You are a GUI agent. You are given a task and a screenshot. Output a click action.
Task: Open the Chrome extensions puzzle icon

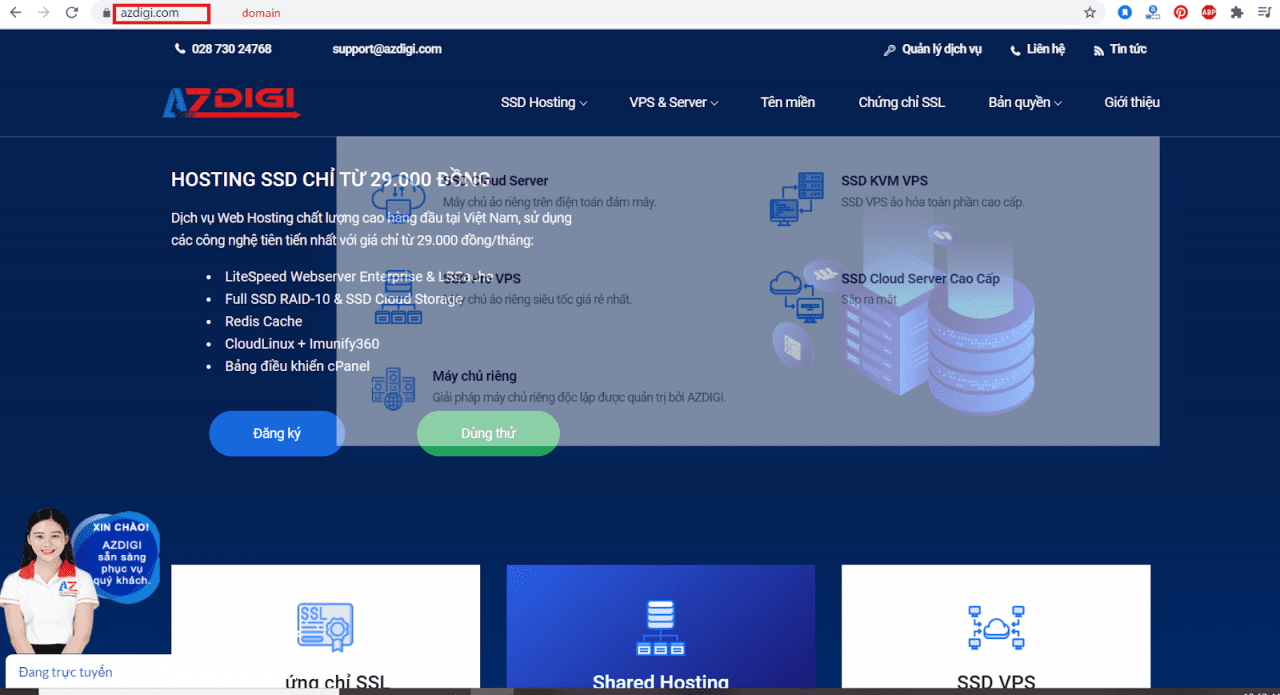pos(1237,13)
